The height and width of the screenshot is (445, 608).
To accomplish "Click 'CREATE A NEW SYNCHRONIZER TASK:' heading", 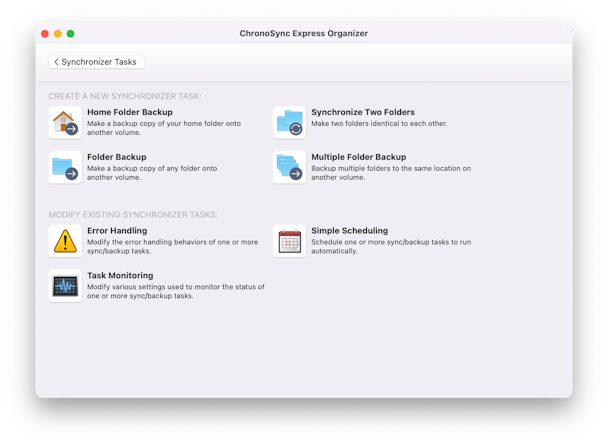I will pyautogui.click(x=125, y=96).
